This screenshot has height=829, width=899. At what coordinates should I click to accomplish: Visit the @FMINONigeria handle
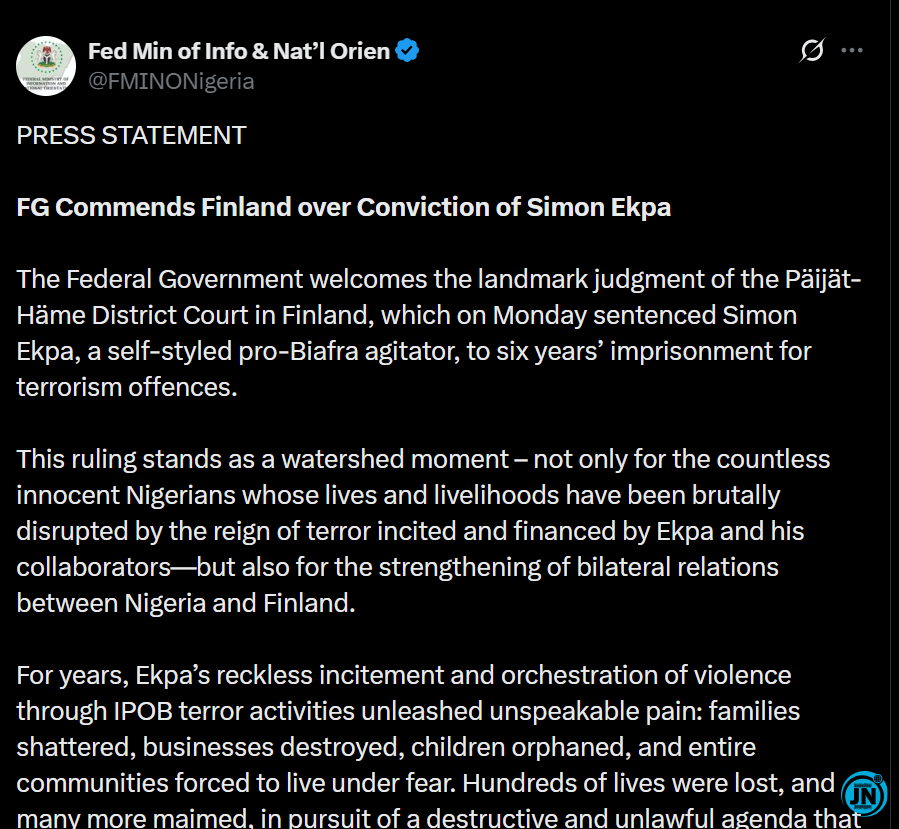click(171, 81)
